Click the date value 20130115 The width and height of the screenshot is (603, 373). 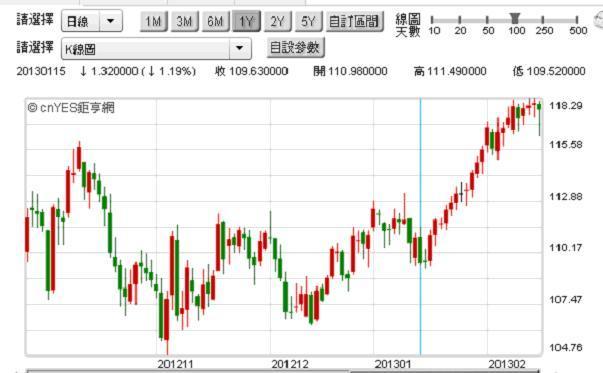tap(41, 71)
